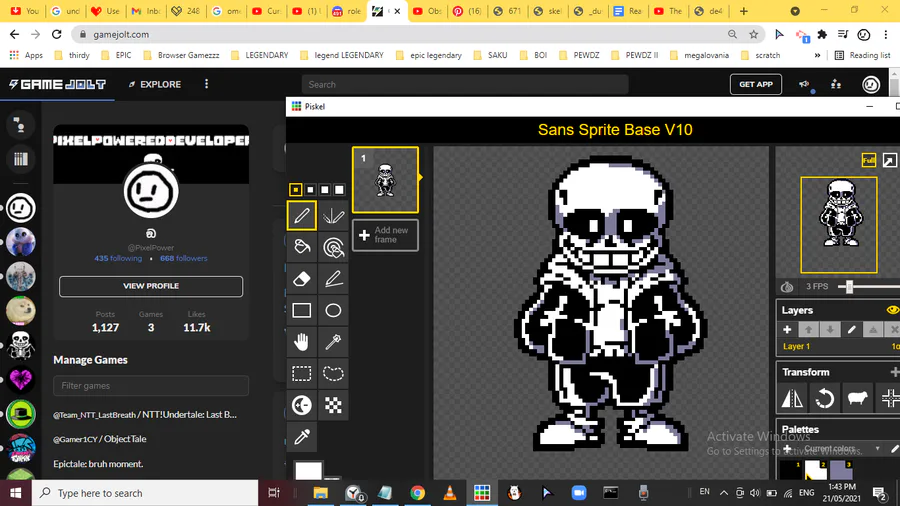Screen dimensions: 900x506
Task: Select the Paint Bucket tool
Action: point(301,247)
